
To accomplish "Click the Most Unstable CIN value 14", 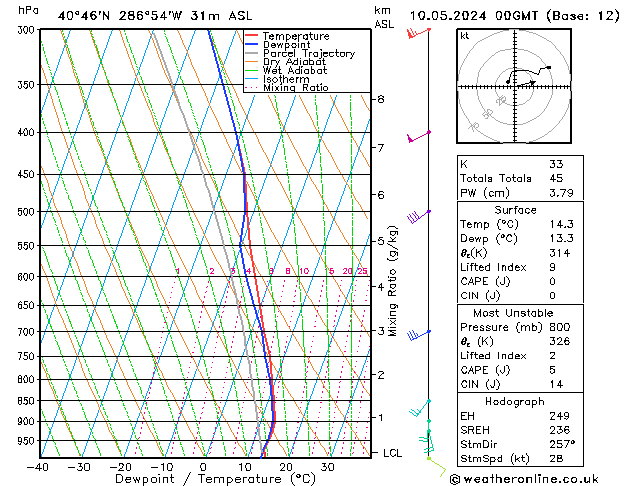I will tap(556, 384).
